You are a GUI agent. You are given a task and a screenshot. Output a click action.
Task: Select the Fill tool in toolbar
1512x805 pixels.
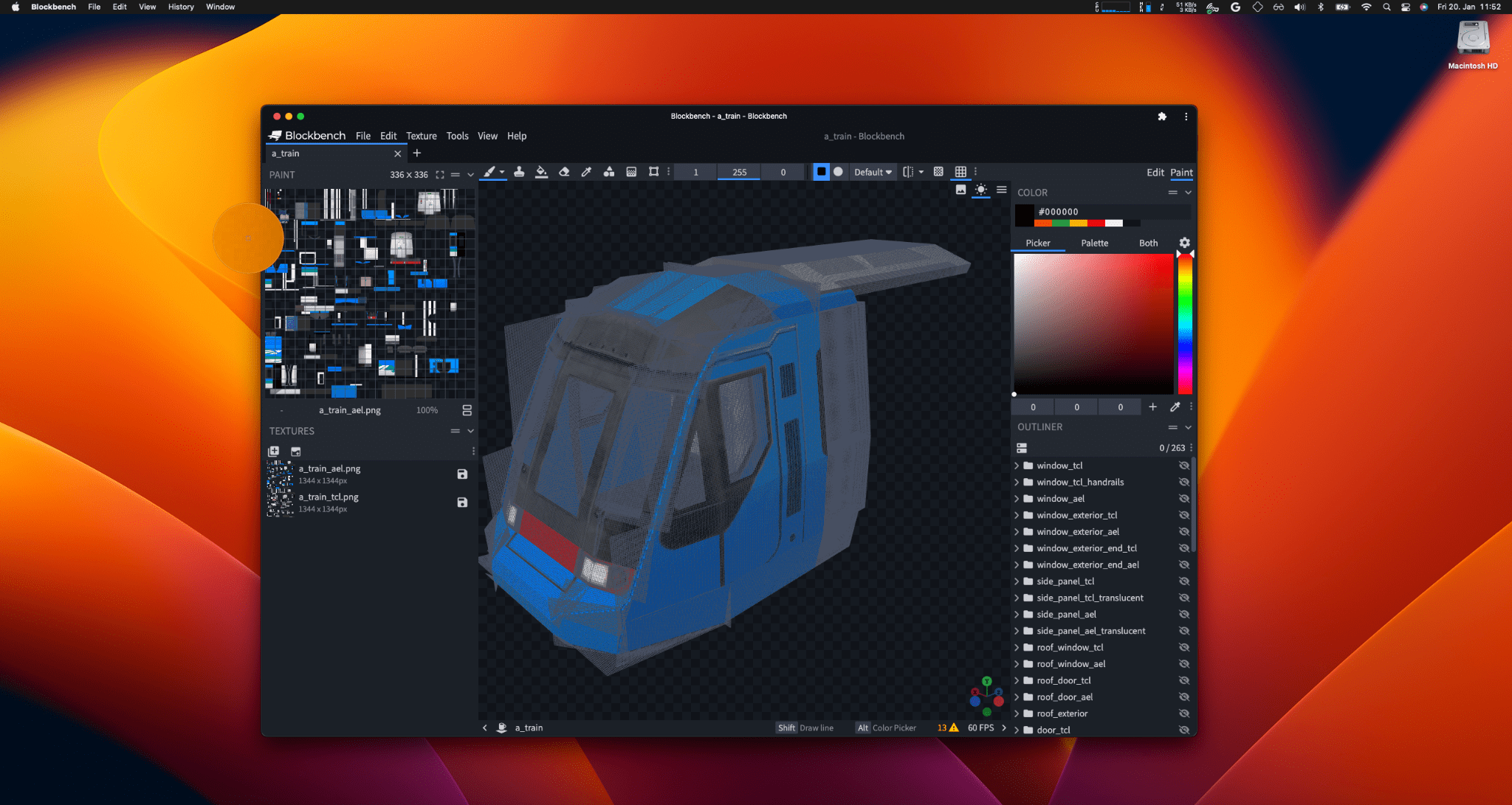[543, 171]
